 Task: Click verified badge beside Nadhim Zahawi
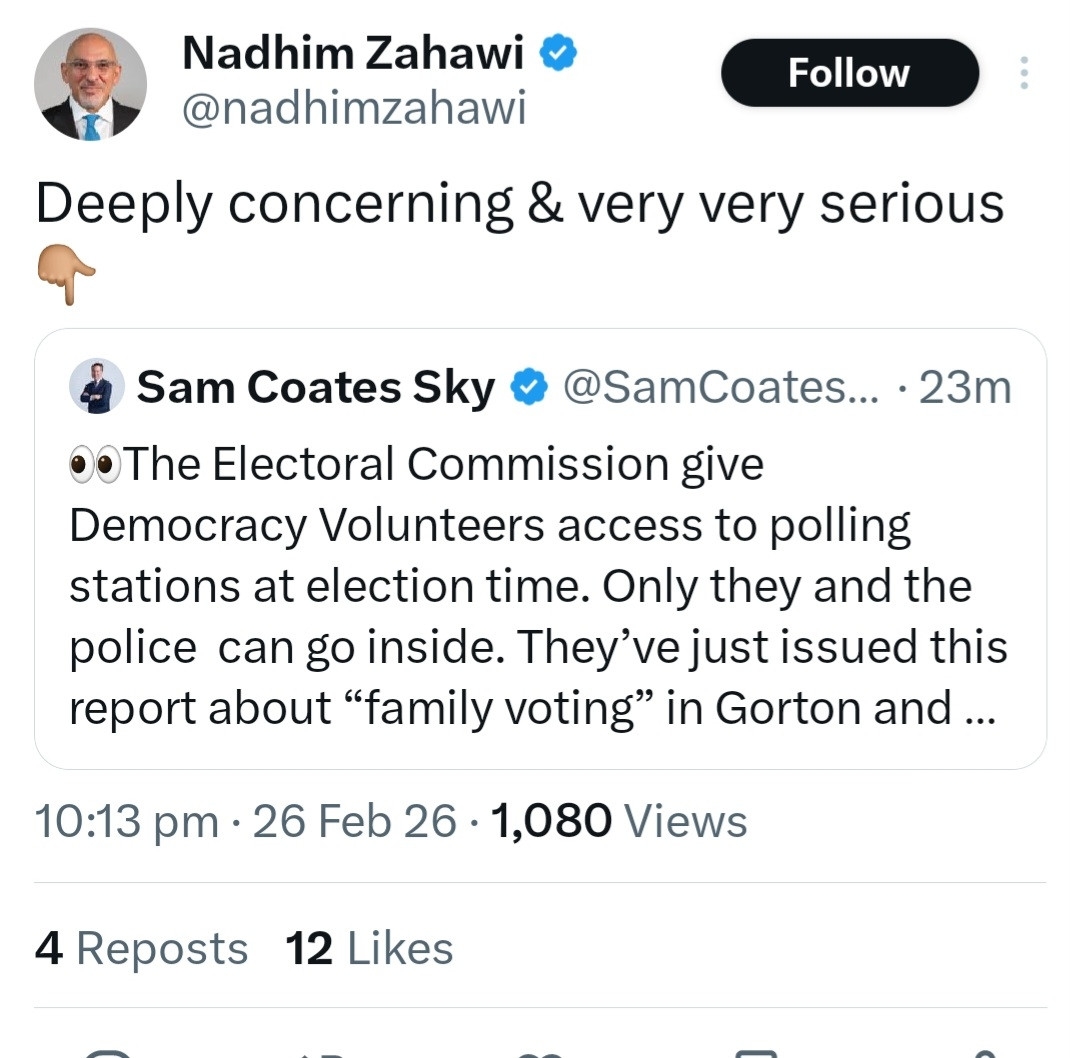pyautogui.click(x=558, y=54)
